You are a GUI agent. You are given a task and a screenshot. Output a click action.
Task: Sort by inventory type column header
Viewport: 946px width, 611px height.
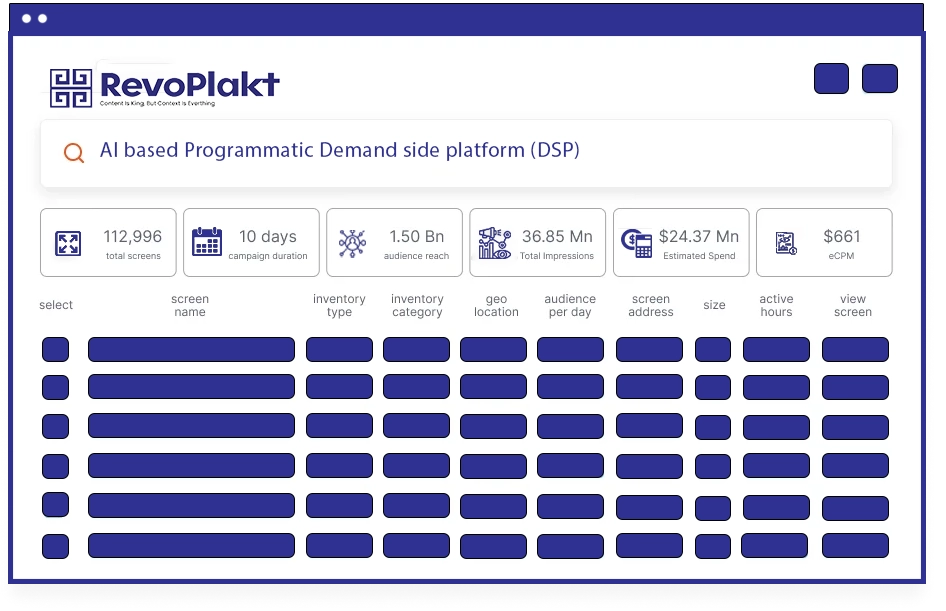pyautogui.click(x=339, y=305)
